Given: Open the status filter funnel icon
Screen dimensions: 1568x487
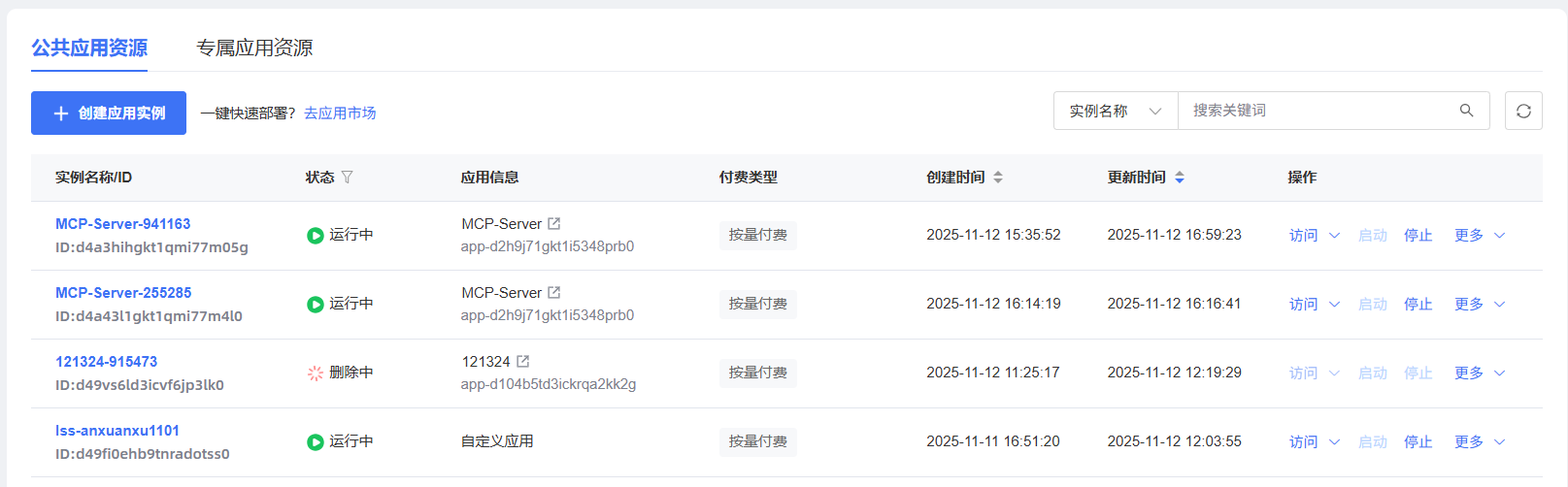Looking at the screenshot, I should [348, 177].
